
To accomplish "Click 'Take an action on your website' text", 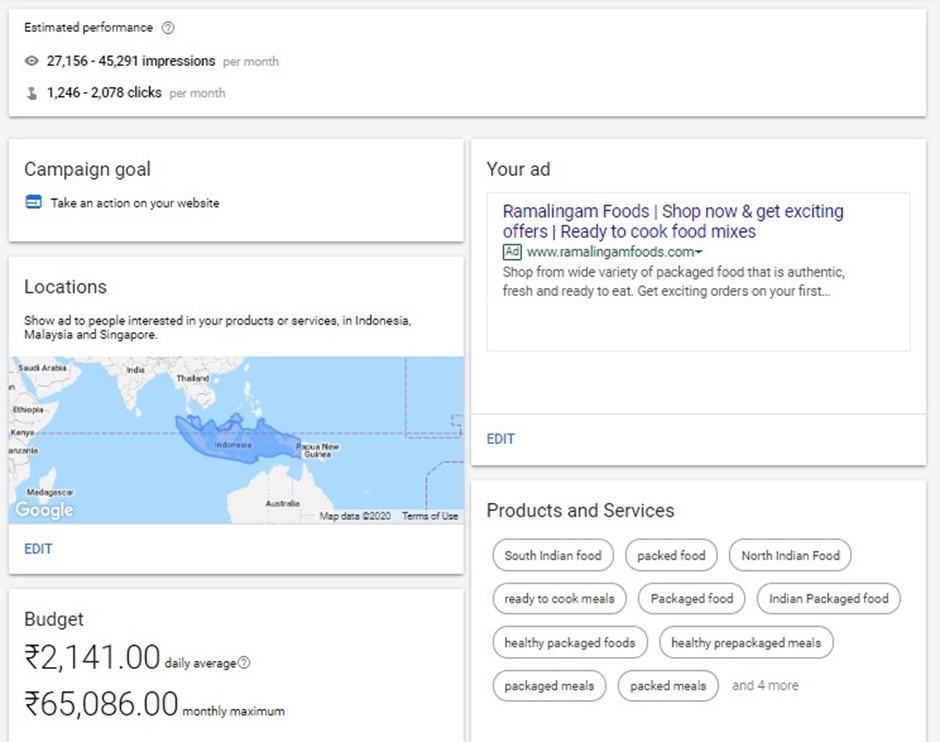I will coord(135,203).
